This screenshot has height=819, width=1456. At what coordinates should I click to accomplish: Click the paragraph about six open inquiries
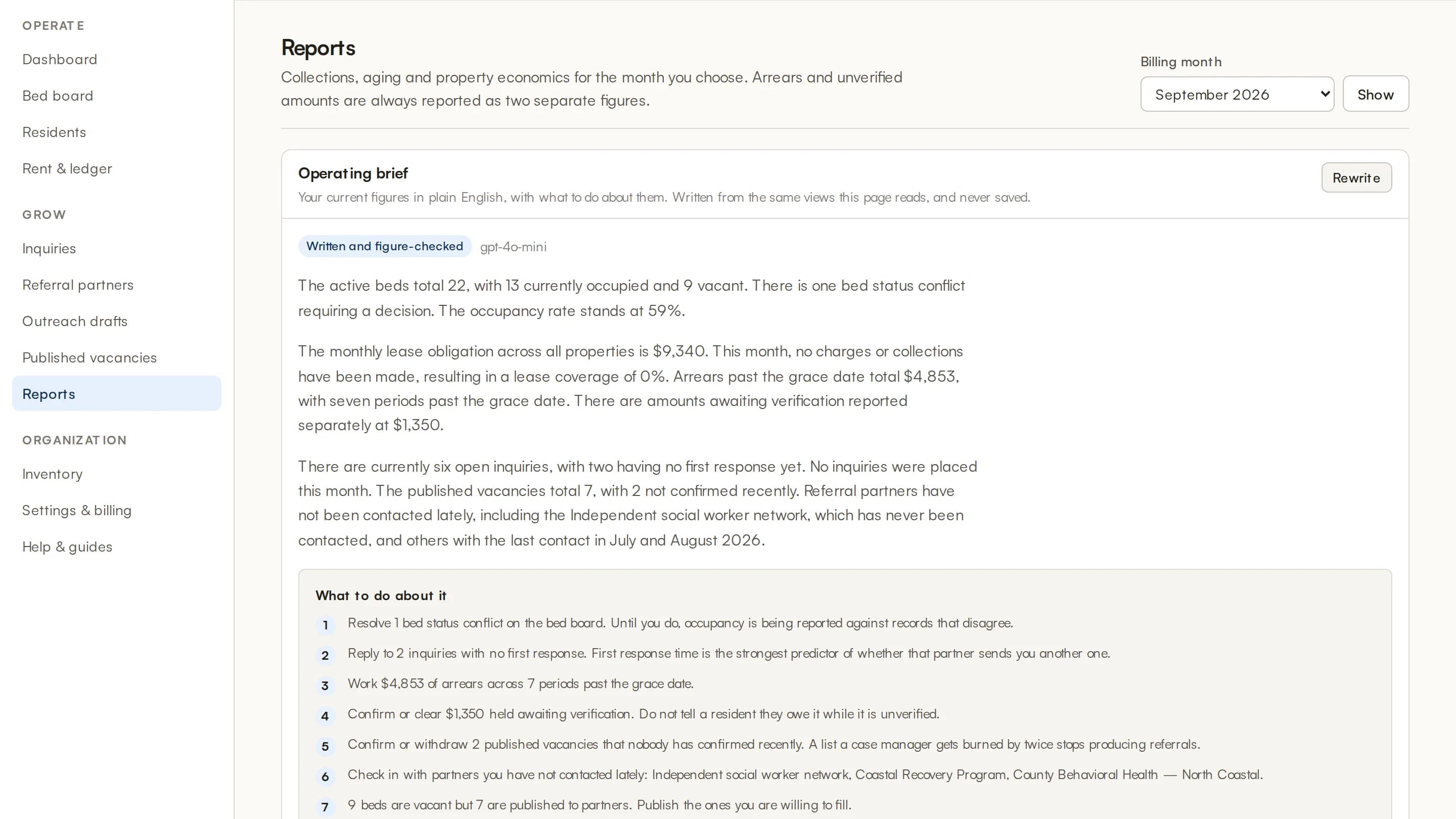click(x=638, y=503)
